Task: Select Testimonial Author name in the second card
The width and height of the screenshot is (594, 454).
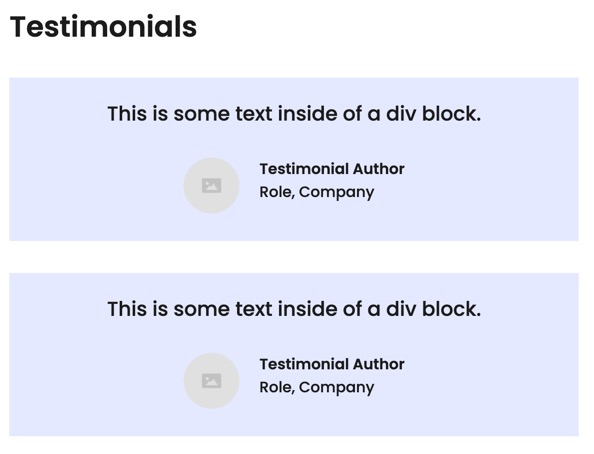Action: [x=332, y=364]
